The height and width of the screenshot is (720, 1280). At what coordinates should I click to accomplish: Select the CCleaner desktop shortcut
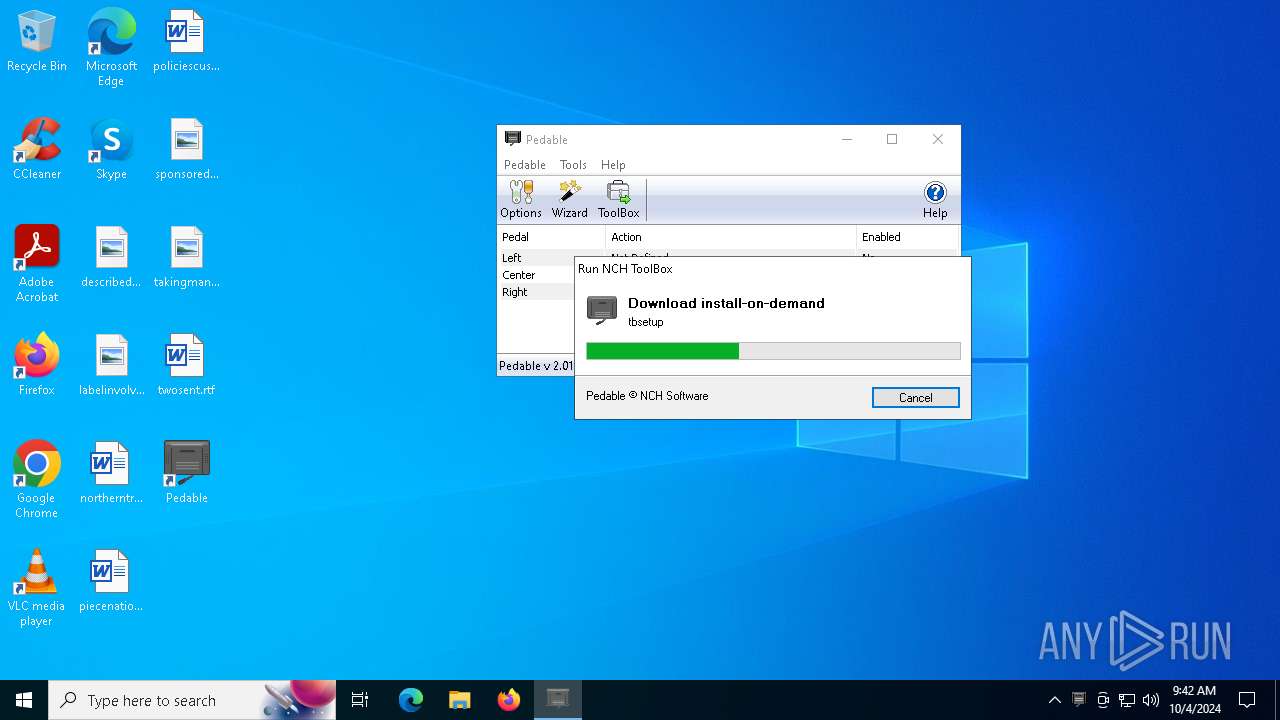point(37,150)
